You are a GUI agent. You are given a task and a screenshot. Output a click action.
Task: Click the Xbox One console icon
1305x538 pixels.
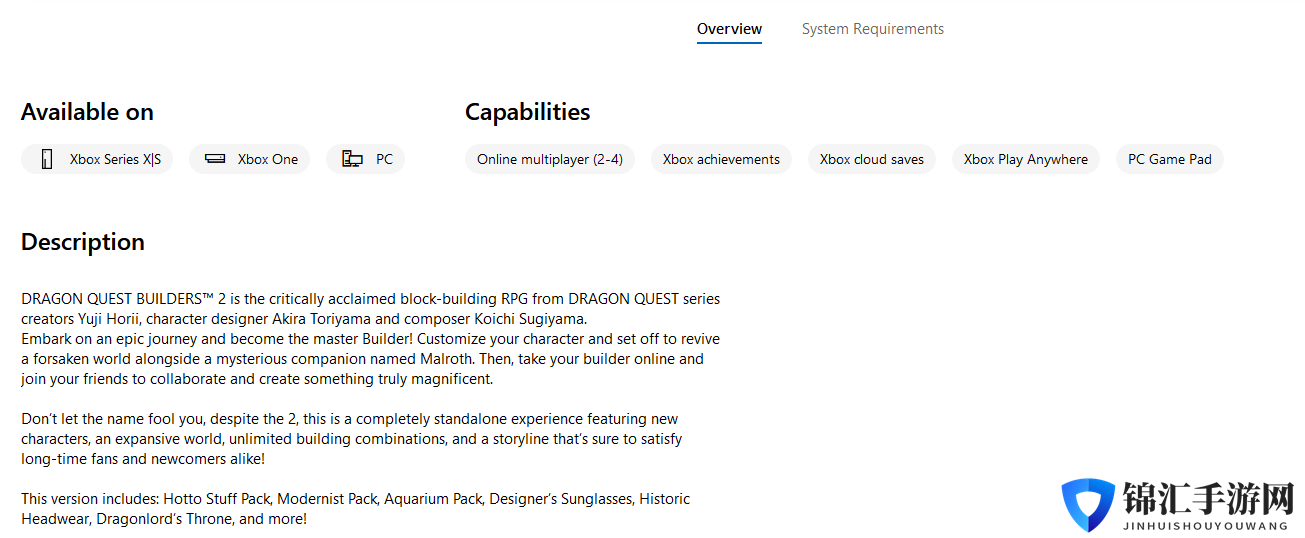coord(215,159)
